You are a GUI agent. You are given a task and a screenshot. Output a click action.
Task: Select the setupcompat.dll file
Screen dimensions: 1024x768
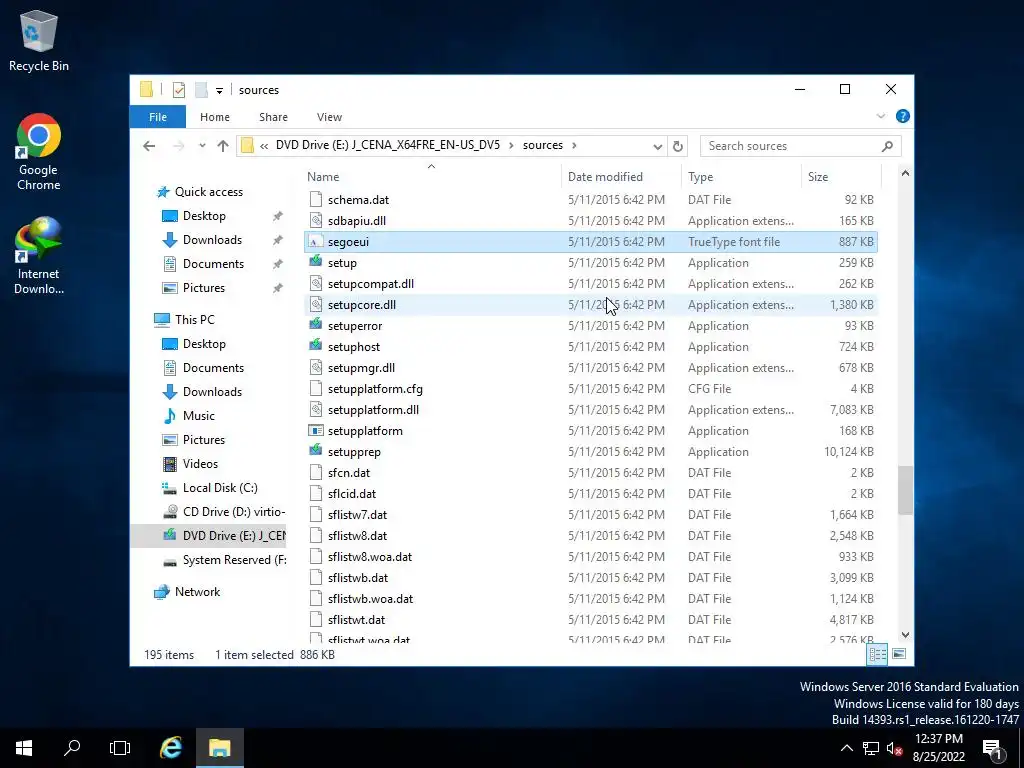370,284
